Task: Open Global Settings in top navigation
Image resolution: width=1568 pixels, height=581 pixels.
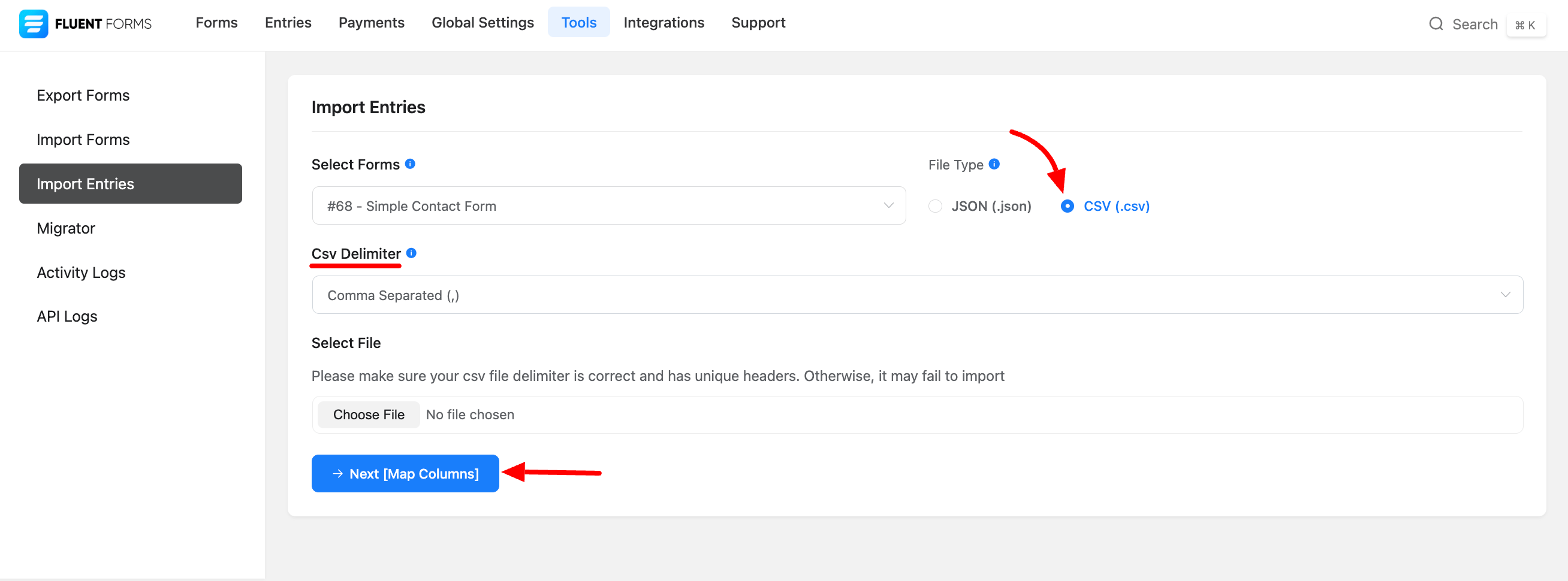Action: point(482,23)
